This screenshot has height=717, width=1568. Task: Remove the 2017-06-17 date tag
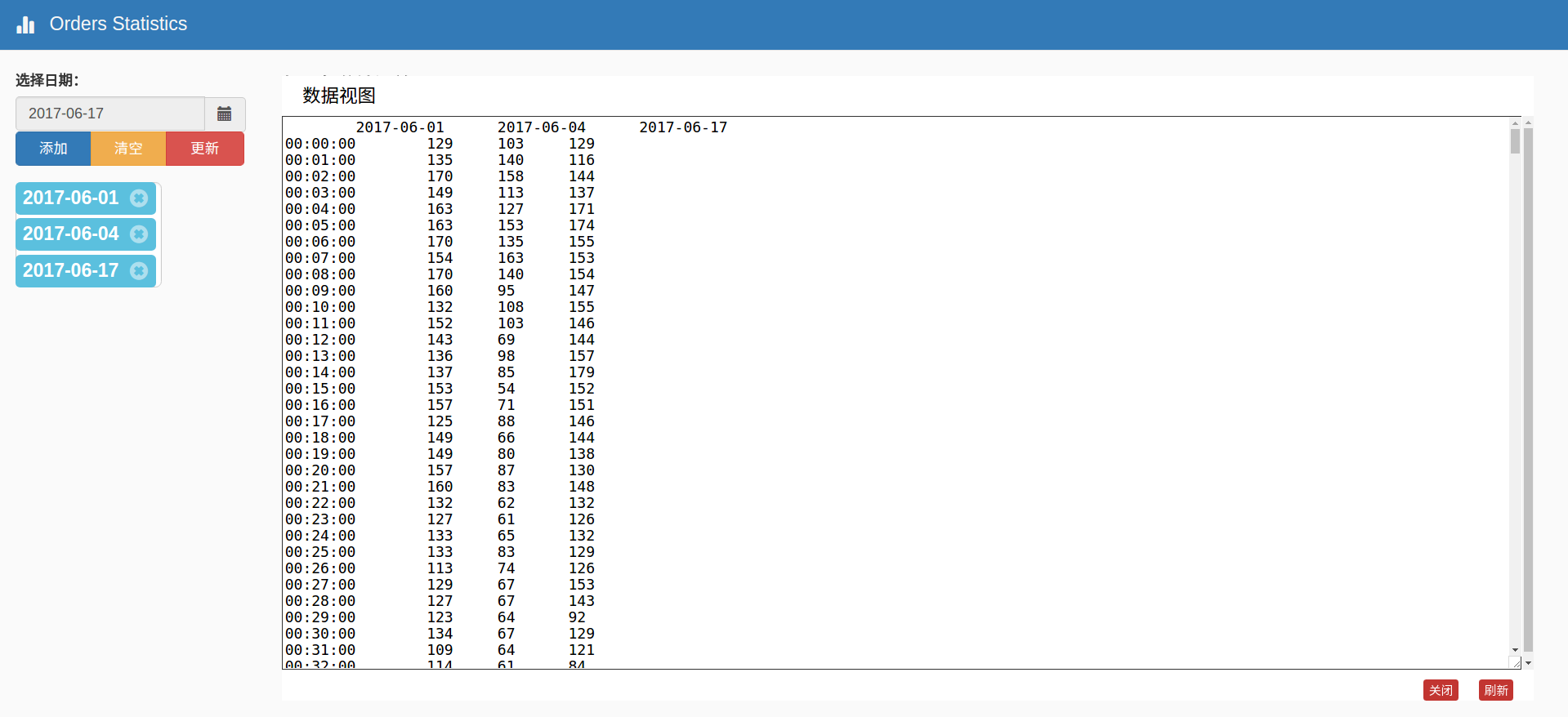pos(139,270)
